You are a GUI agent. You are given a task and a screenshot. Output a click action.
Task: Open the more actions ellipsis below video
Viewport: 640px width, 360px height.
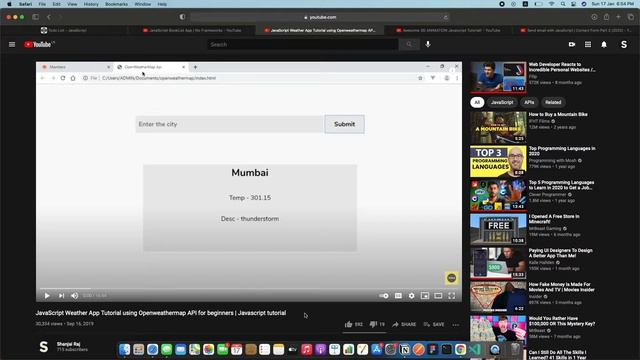point(456,324)
